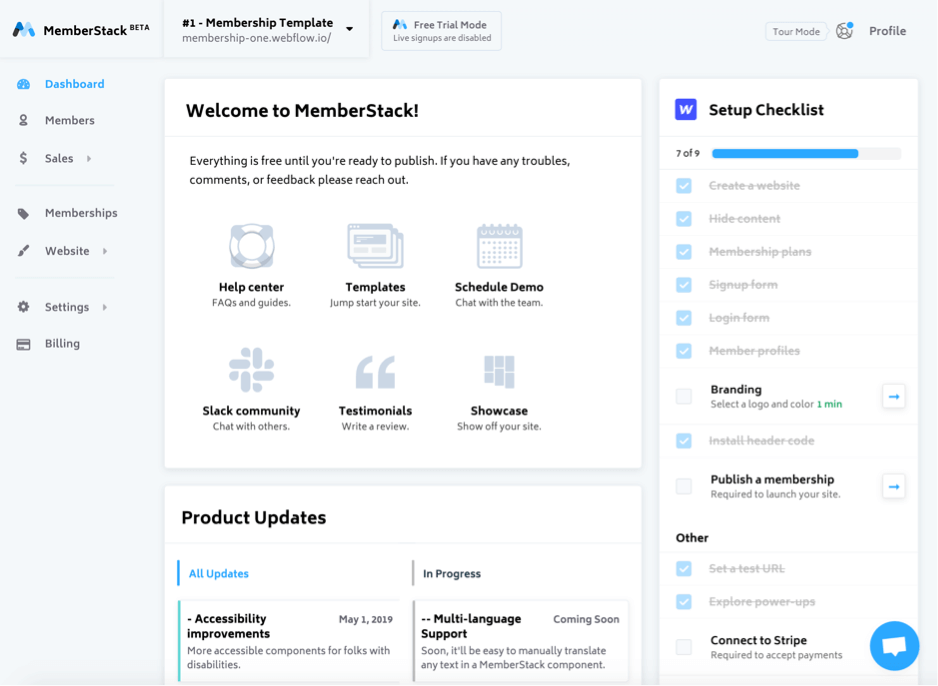Click the Website paintbrush icon
Image resolution: width=938 pixels, height=686 pixels.
point(23,251)
